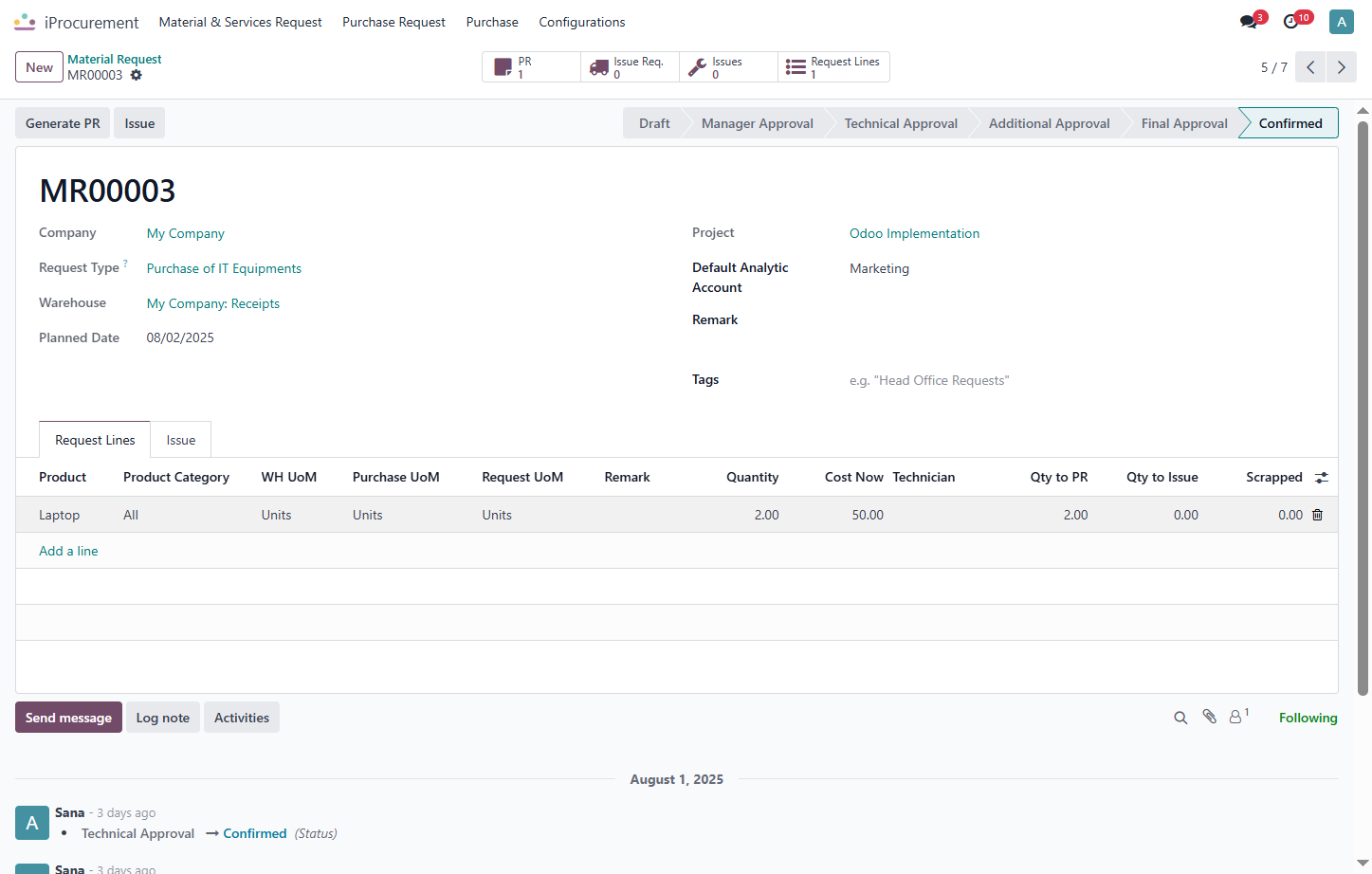Open the Issue Req. truck button
The image size is (1372, 874).
[x=630, y=67]
